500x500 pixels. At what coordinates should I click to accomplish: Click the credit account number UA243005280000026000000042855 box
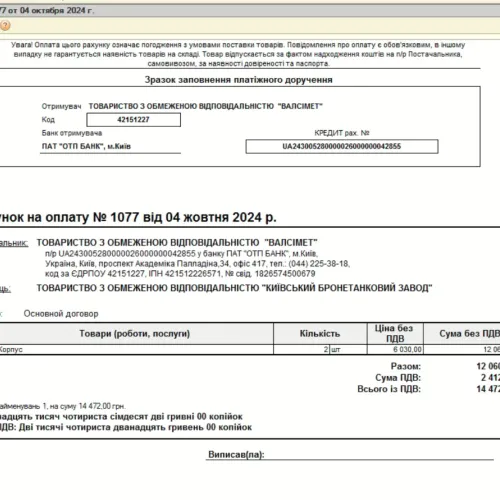coord(342,146)
